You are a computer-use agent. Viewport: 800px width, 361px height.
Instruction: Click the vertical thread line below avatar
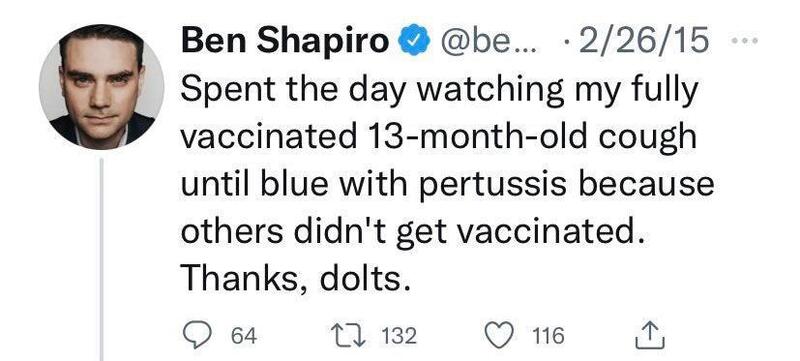click(x=101, y=259)
